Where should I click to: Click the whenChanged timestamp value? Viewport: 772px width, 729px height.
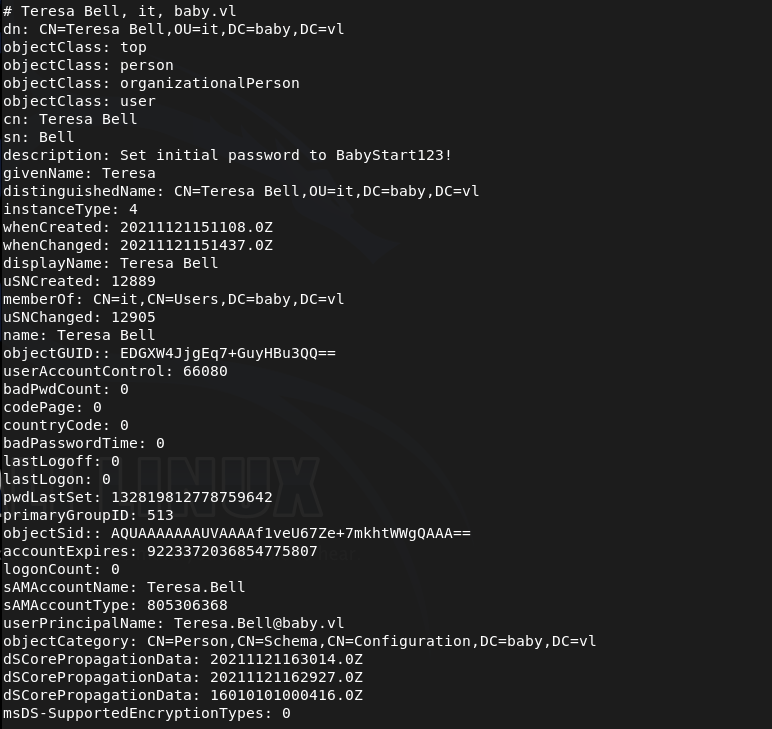[196, 245]
